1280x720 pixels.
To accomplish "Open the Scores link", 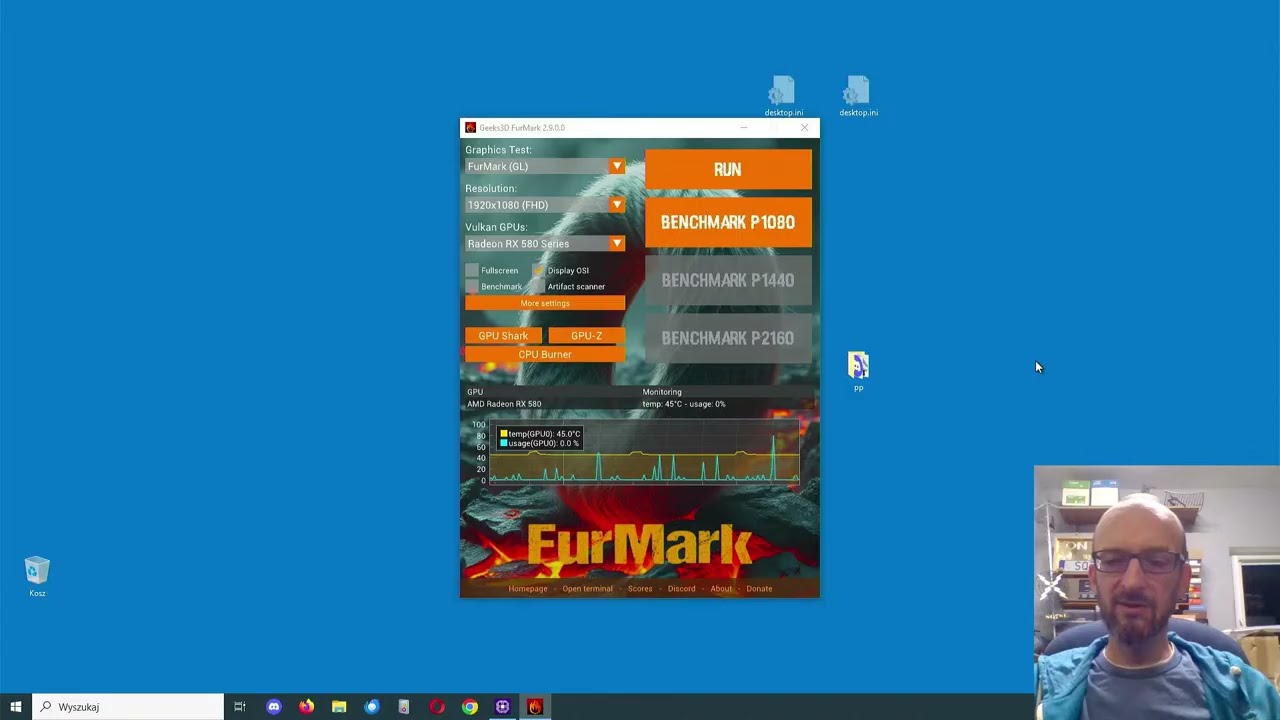I will [x=640, y=589].
